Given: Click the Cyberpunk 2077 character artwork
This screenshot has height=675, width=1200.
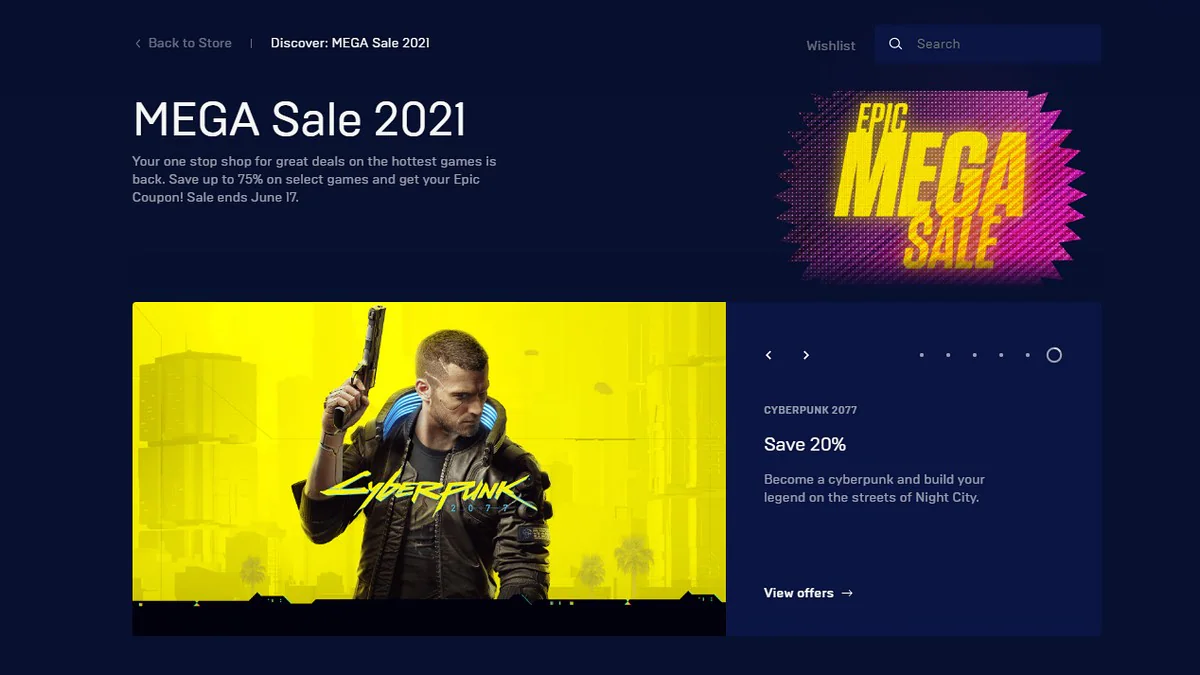Looking at the screenshot, I should [x=429, y=468].
